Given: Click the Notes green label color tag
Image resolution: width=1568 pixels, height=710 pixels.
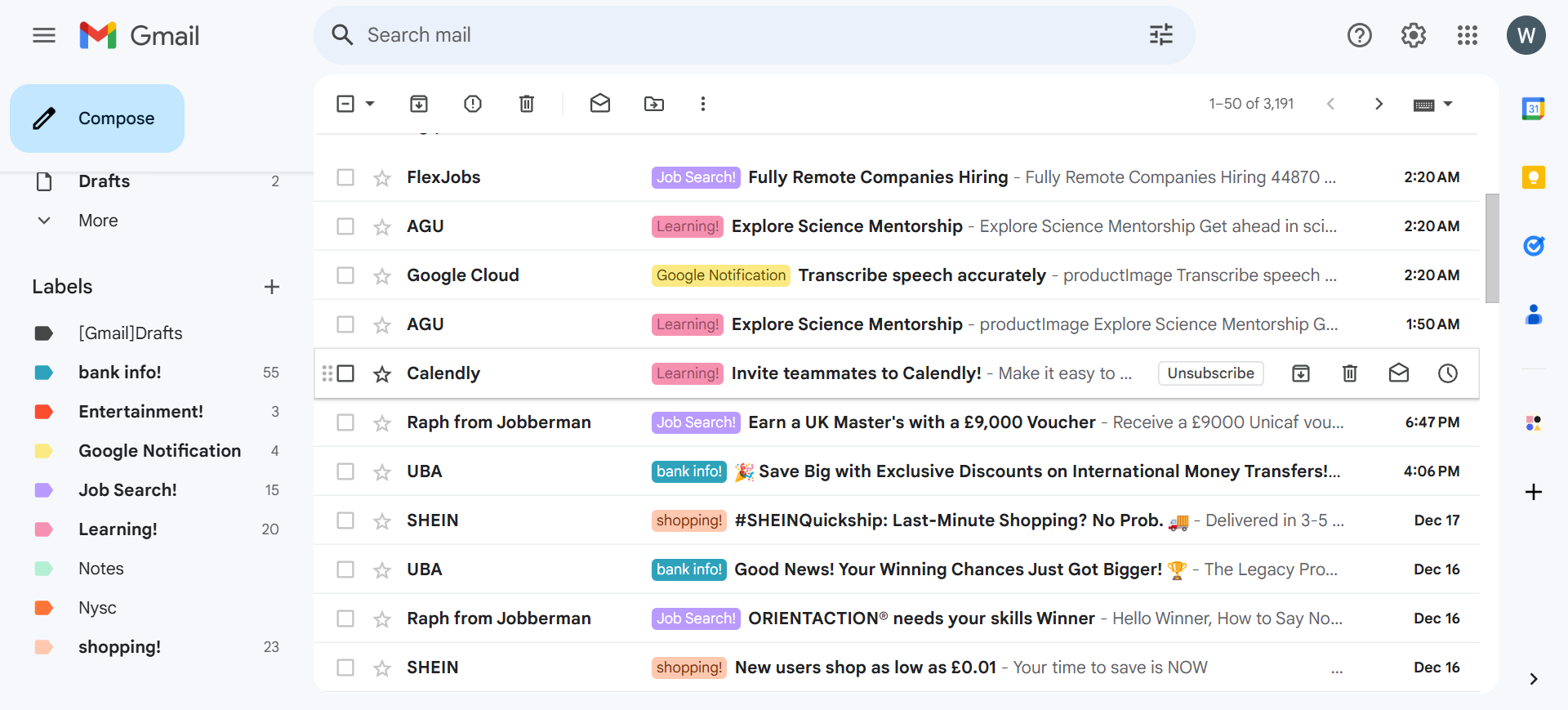Looking at the screenshot, I should click(x=44, y=569).
